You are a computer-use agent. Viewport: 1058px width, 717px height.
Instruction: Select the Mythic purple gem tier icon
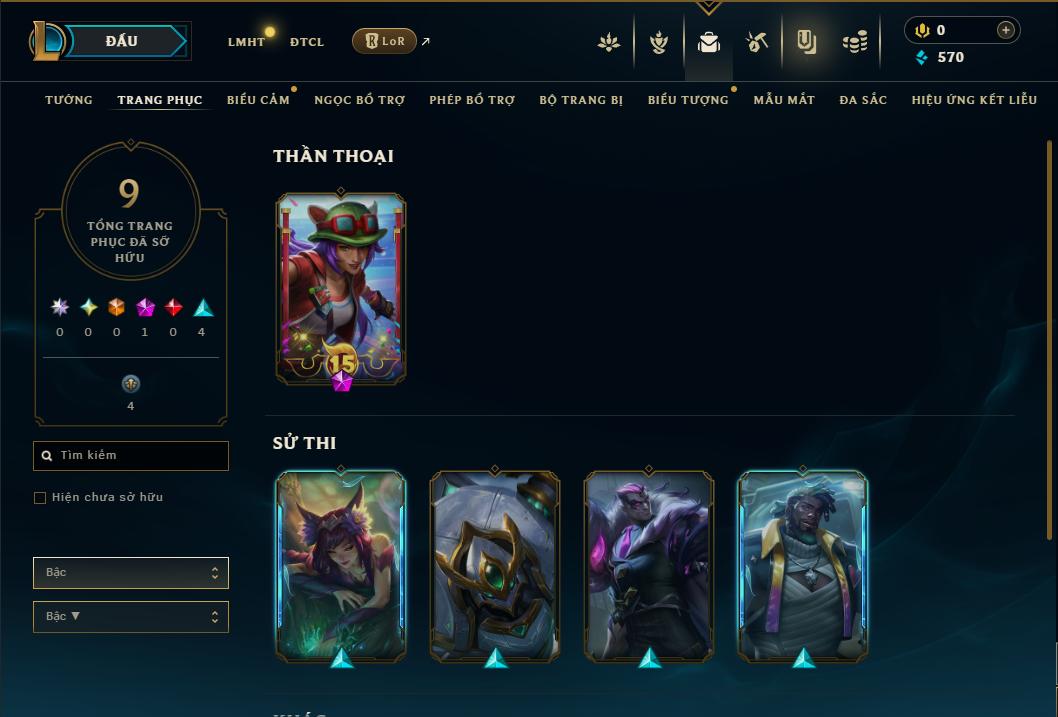(x=145, y=308)
